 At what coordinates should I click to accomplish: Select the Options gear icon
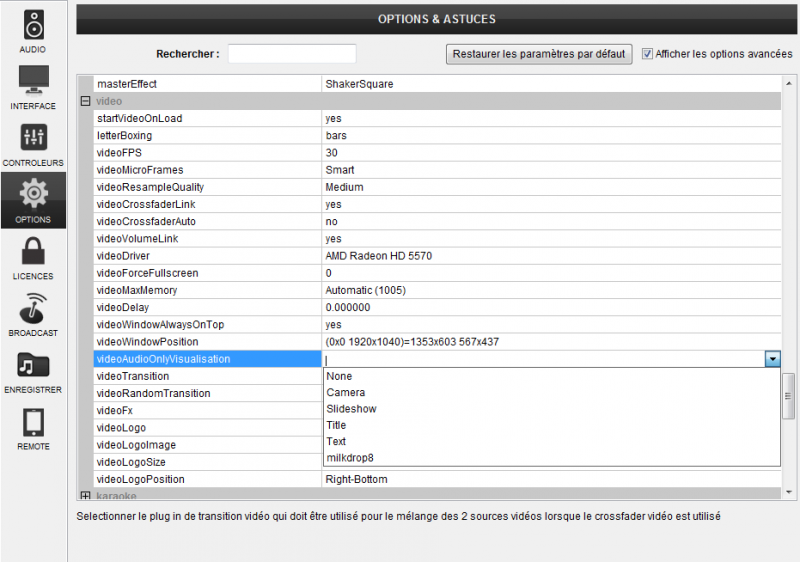33,199
